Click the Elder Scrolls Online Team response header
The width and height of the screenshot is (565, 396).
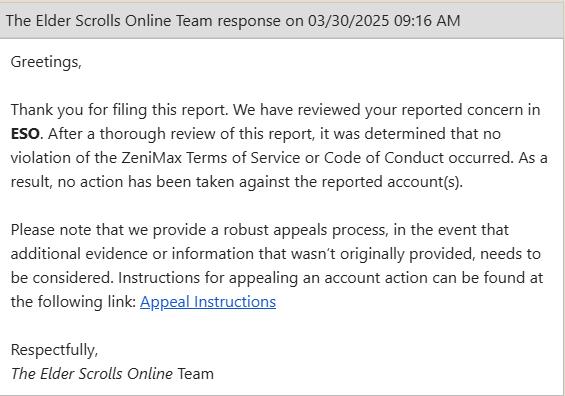(x=282, y=21)
